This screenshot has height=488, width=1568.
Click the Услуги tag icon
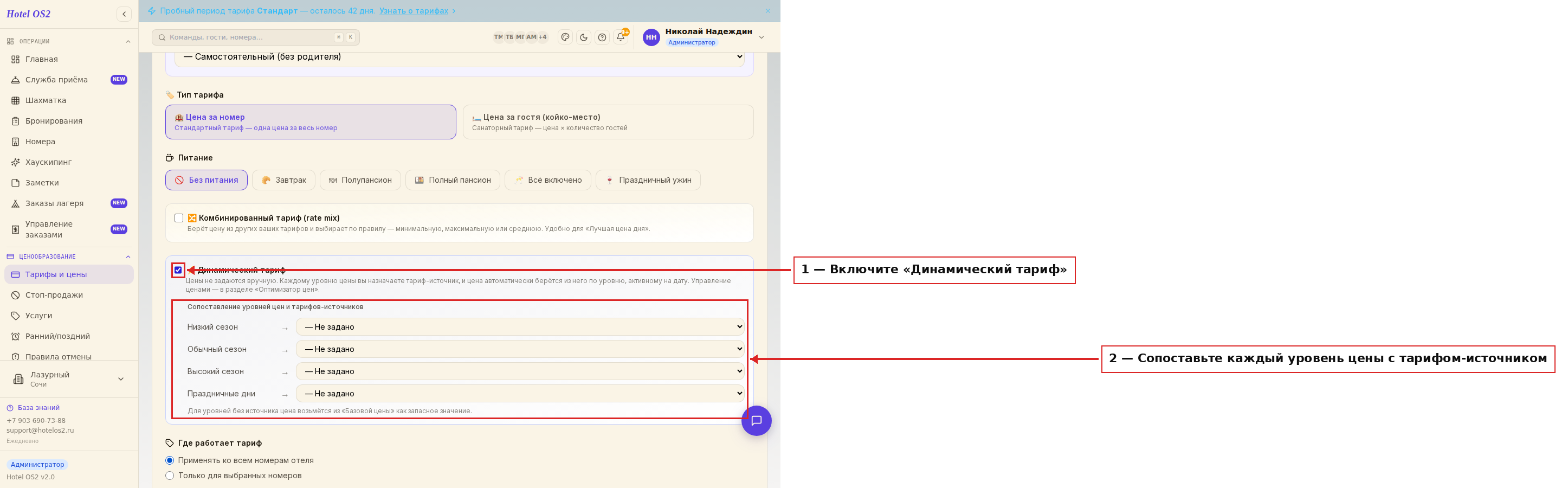pyautogui.click(x=16, y=316)
